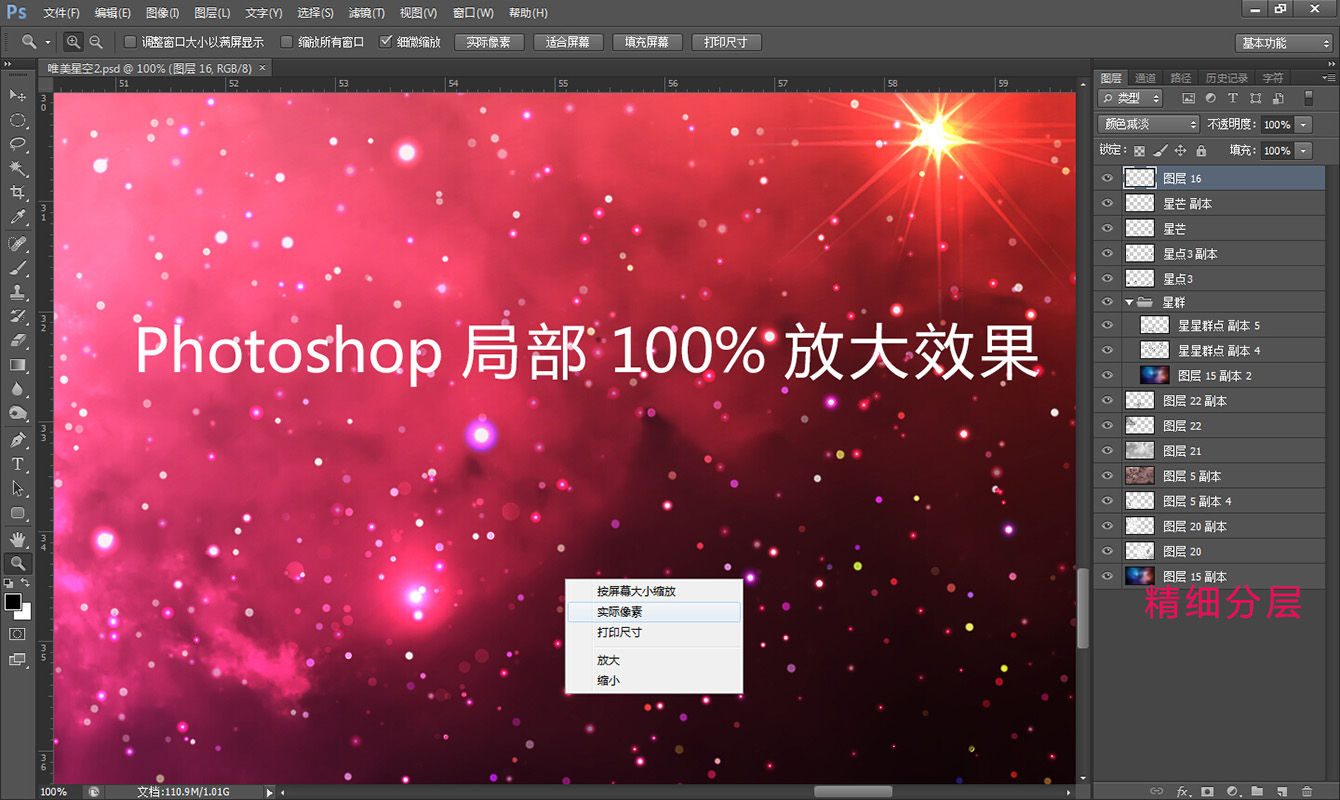Select the Gradient tool

18,366
